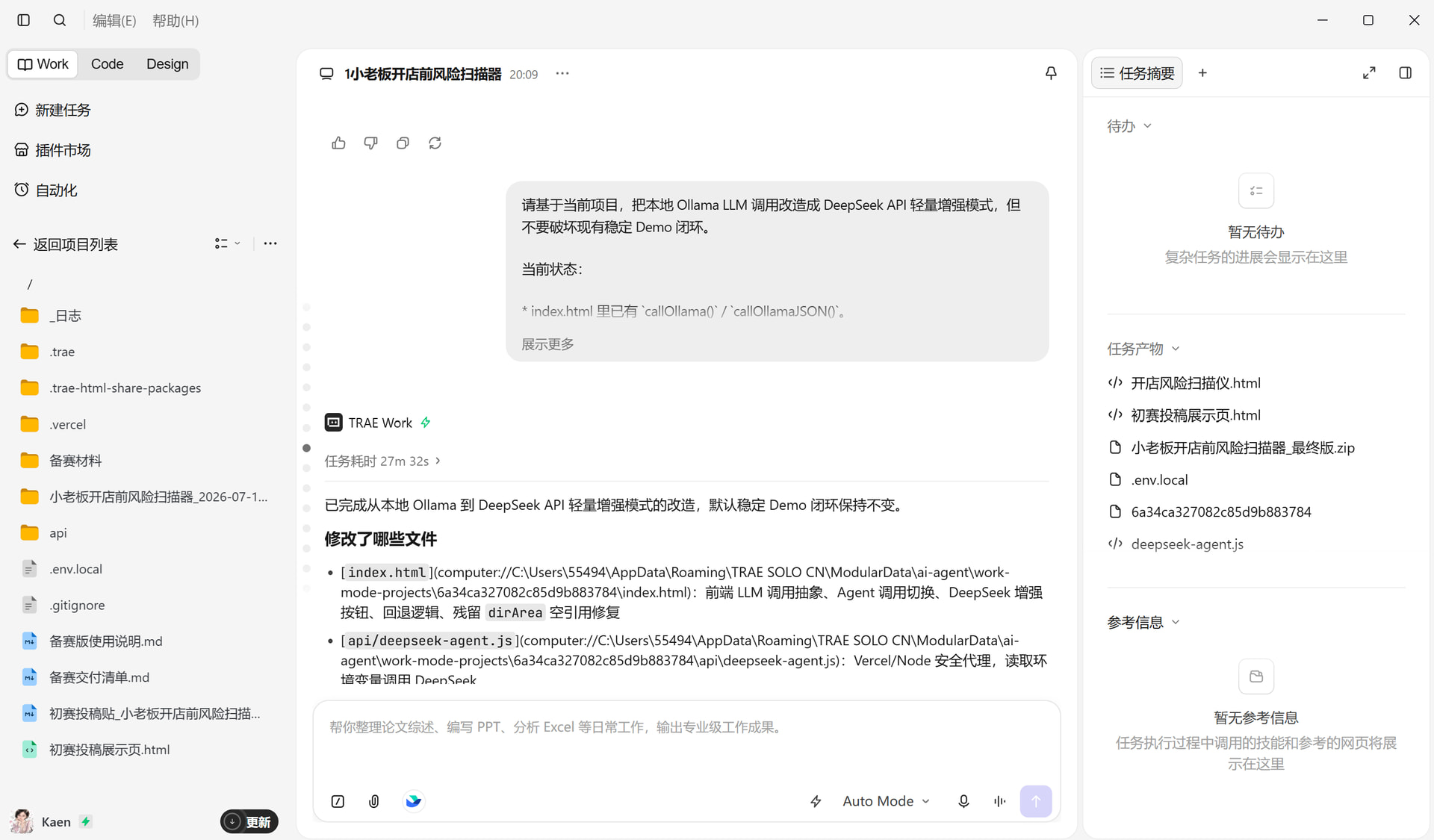Image resolution: width=1434 pixels, height=840 pixels.
Task: Open the chat title more options ellipsis
Action: click(x=562, y=73)
